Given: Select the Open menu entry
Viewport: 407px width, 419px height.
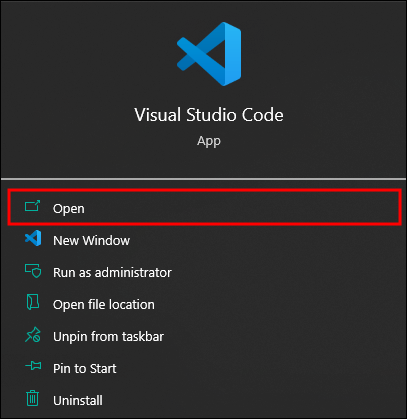Looking at the screenshot, I should click(x=204, y=208).
